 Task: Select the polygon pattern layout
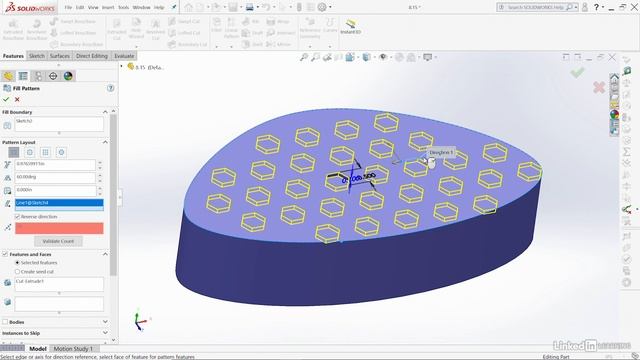coord(61,152)
